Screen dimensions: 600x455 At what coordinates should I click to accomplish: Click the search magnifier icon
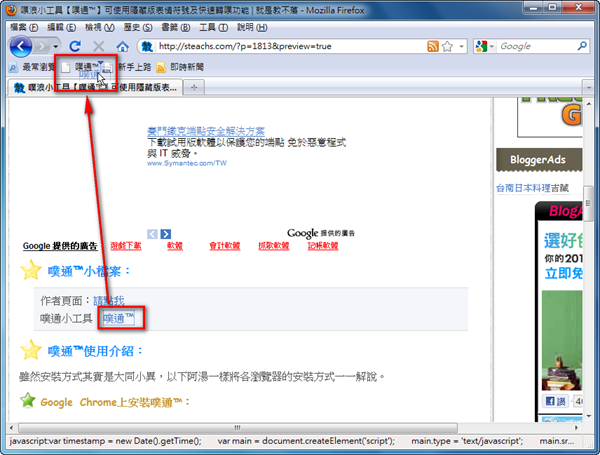tap(582, 46)
